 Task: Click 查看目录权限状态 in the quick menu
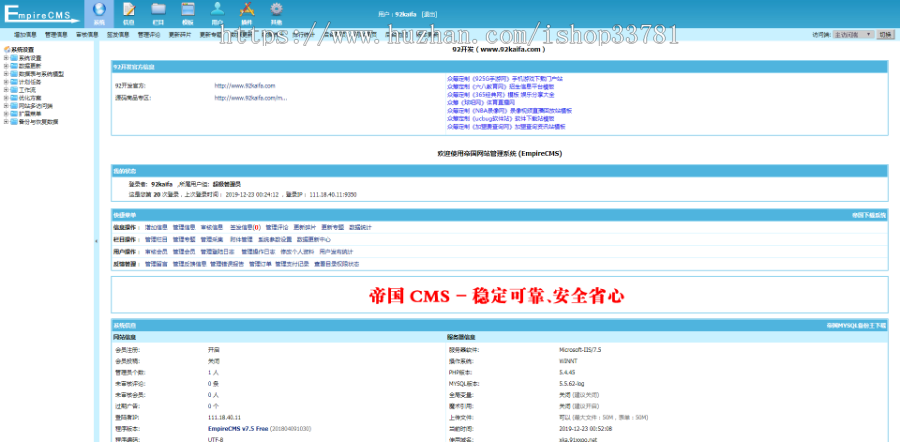click(336, 264)
